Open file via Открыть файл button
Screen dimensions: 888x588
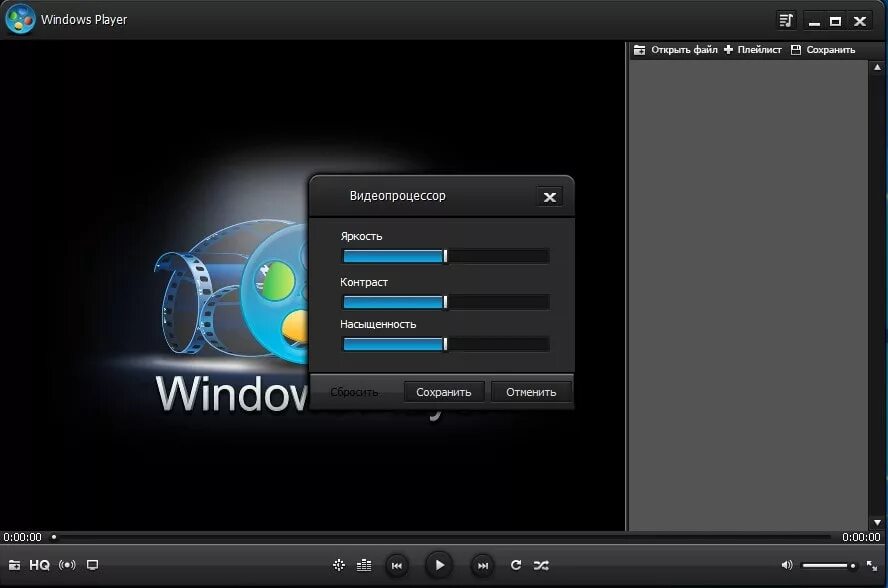(675, 50)
